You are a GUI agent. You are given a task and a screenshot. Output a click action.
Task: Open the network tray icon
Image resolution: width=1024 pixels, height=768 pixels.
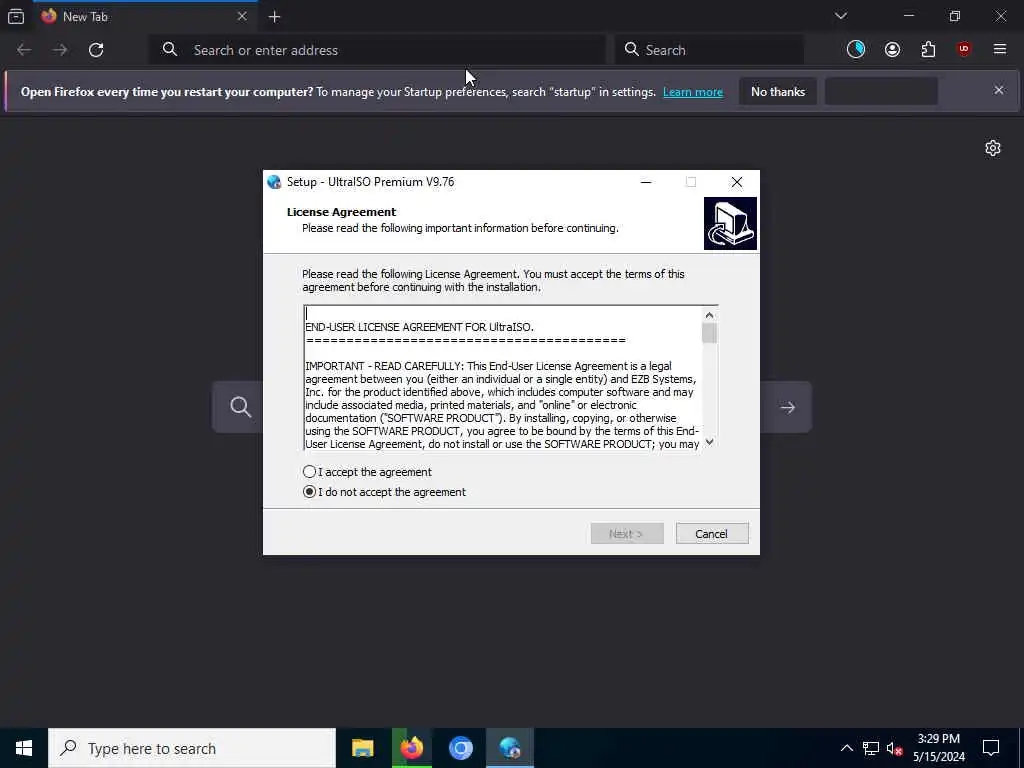tap(871, 748)
